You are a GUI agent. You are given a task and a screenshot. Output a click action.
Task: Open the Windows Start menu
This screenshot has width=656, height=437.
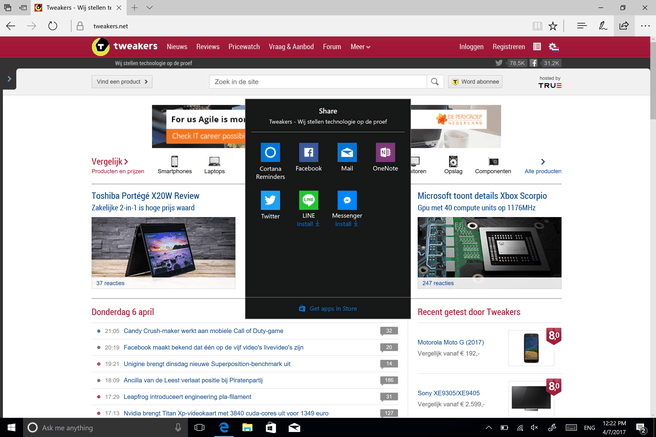(11, 427)
